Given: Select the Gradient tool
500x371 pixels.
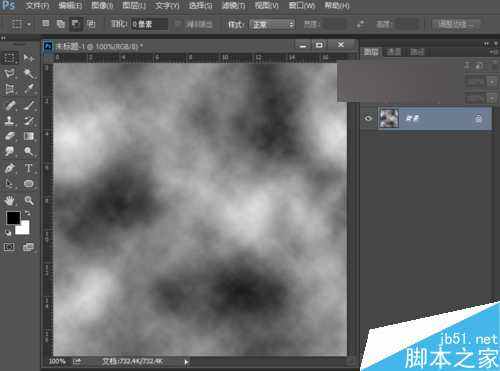Looking at the screenshot, I should click(29, 136).
